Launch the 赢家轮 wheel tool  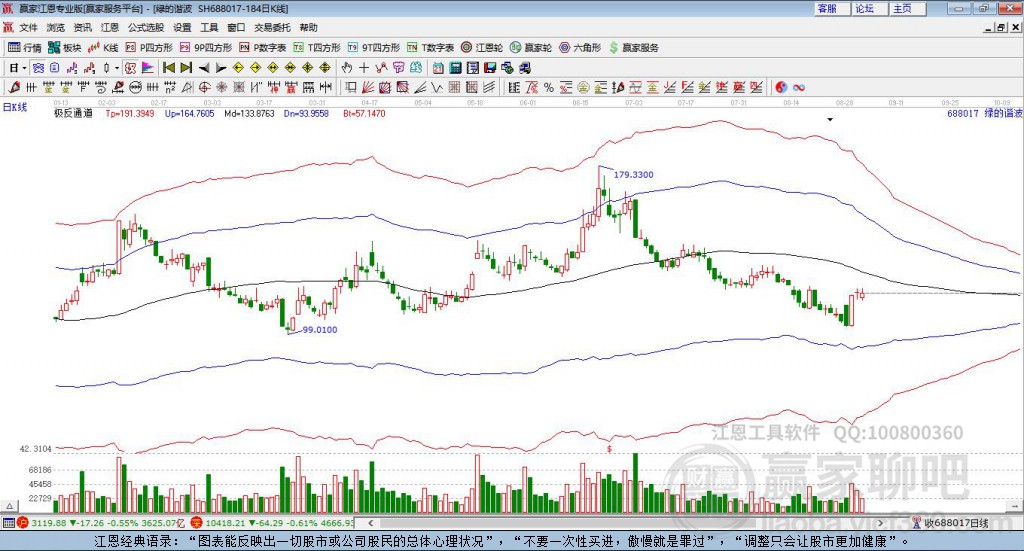click(531, 48)
